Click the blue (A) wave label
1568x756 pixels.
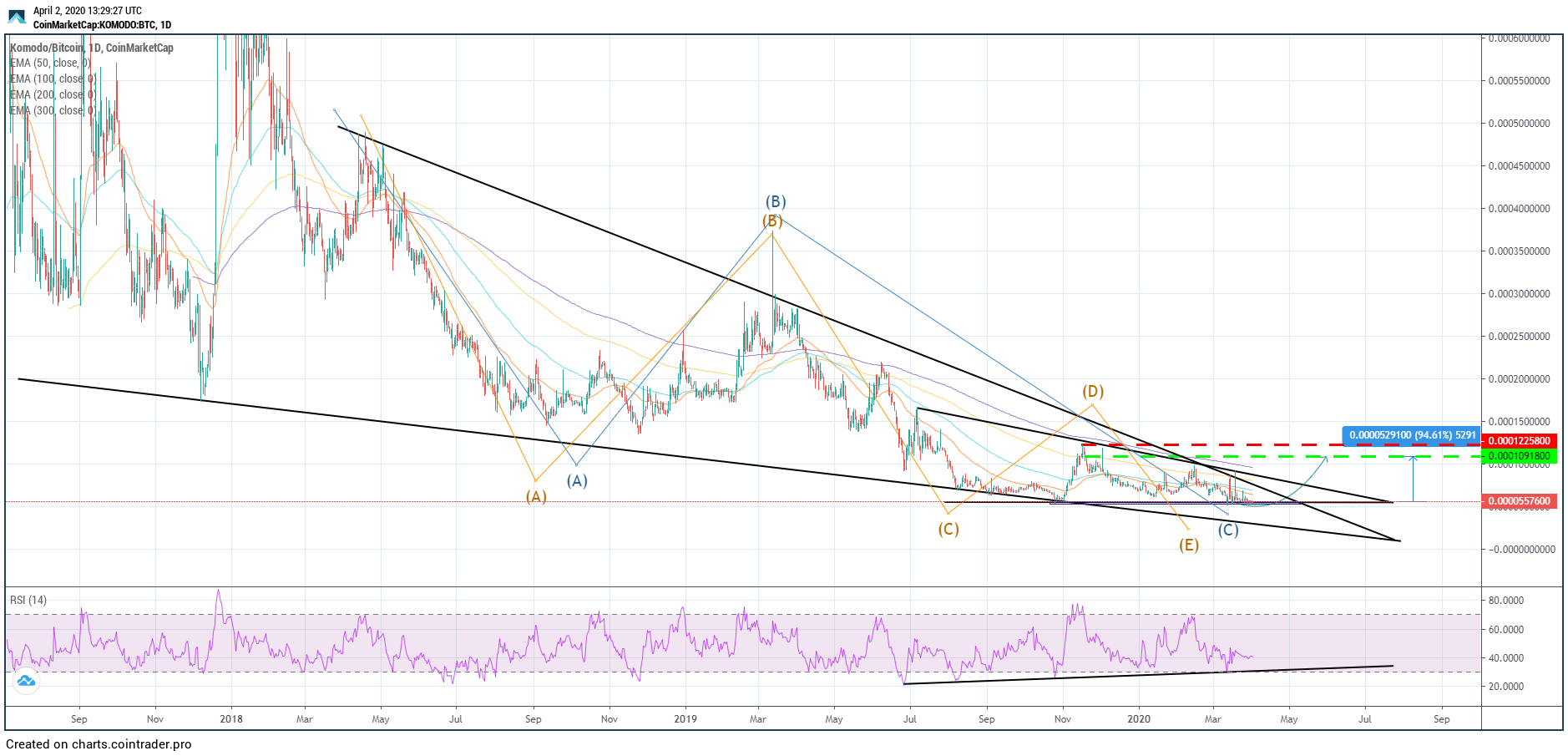pyautogui.click(x=577, y=480)
